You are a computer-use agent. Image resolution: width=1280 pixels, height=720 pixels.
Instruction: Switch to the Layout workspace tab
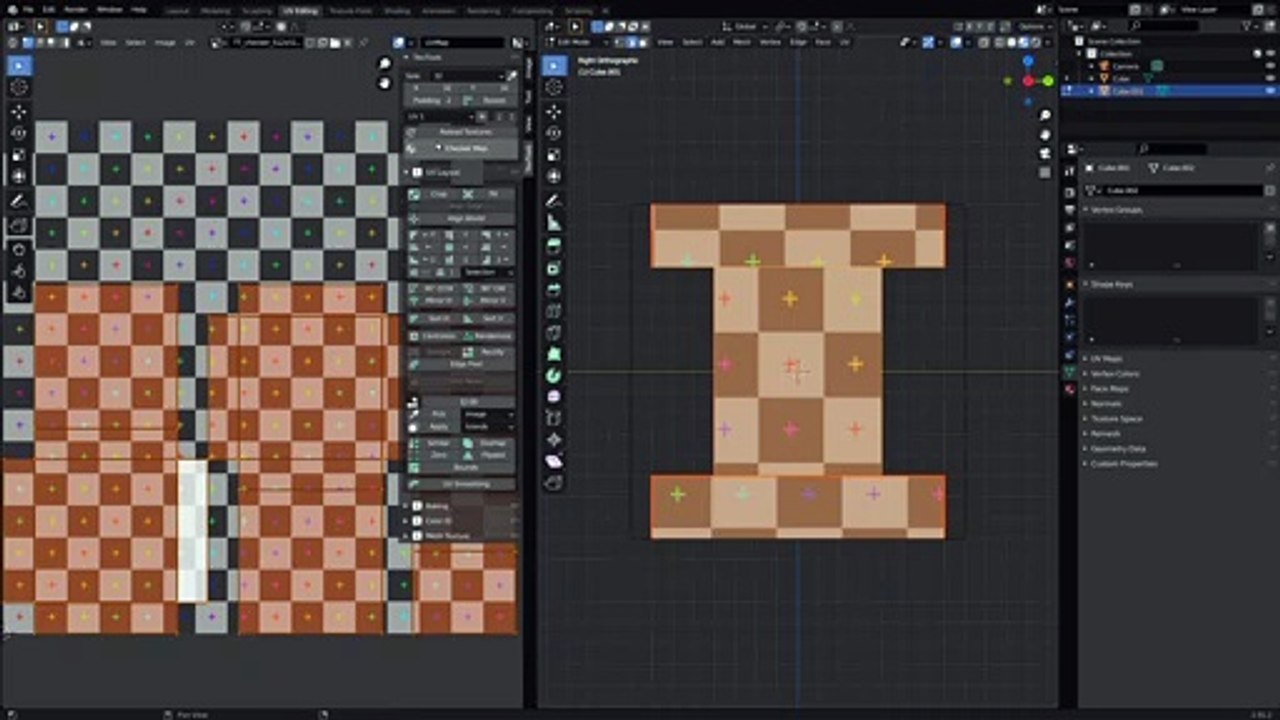pyautogui.click(x=178, y=10)
